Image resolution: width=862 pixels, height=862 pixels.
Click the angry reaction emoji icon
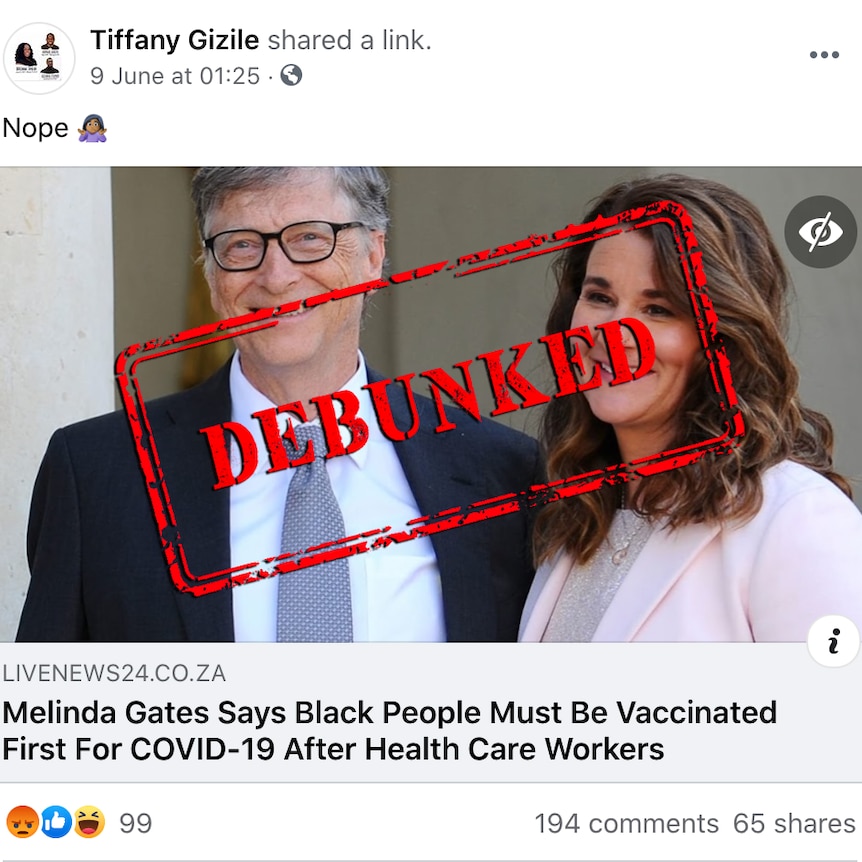click(23, 822)
